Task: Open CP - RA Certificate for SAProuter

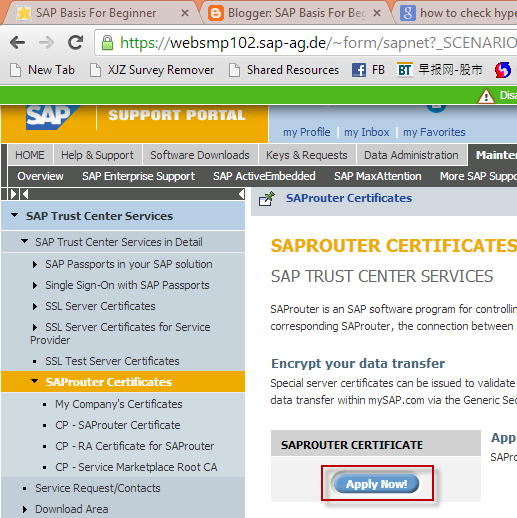Action: pyautogui.click(x=135, y=446)
